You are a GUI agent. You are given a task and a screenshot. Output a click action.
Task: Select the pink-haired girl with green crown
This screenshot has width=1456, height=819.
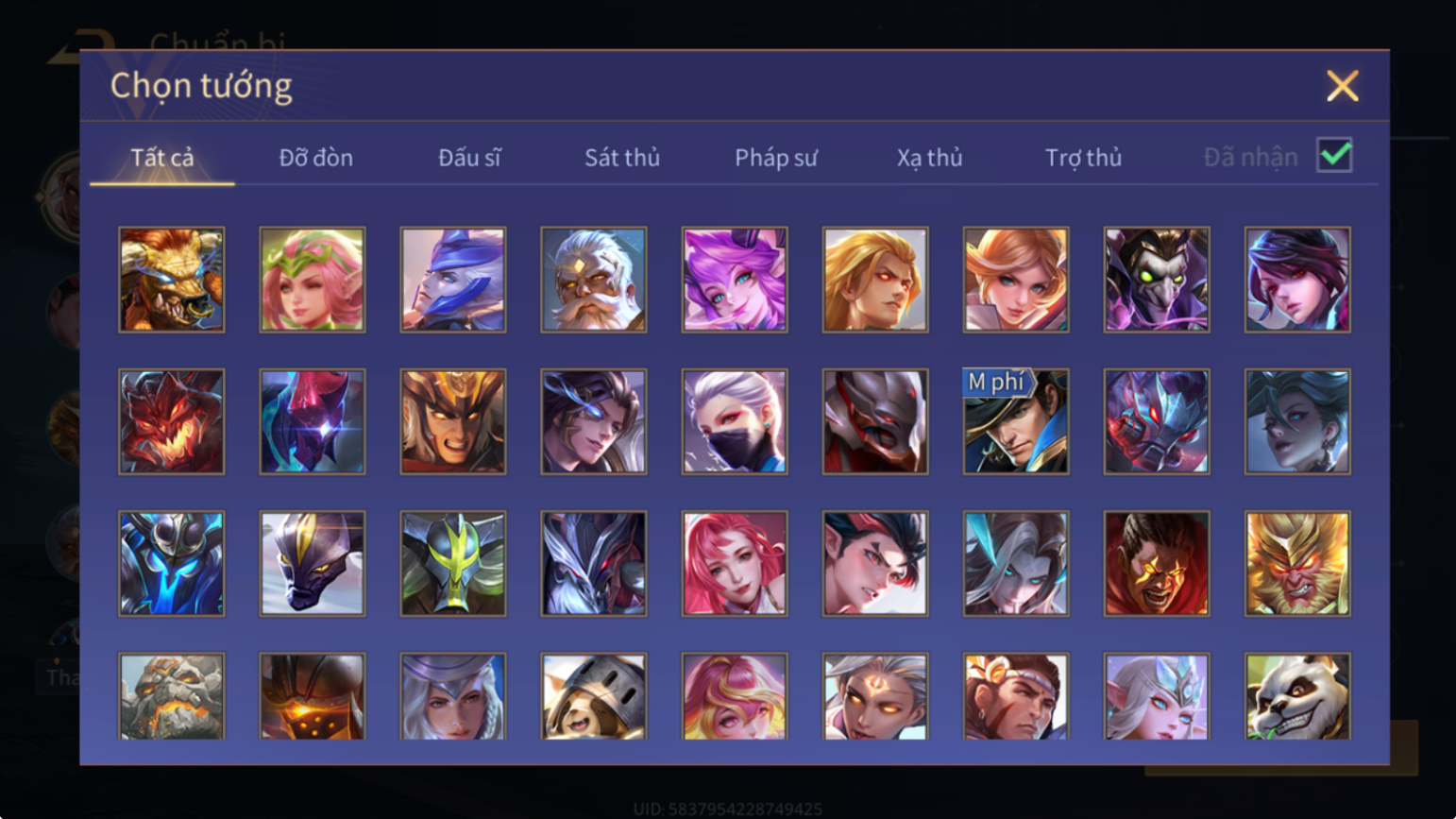(x=313, y=280)
